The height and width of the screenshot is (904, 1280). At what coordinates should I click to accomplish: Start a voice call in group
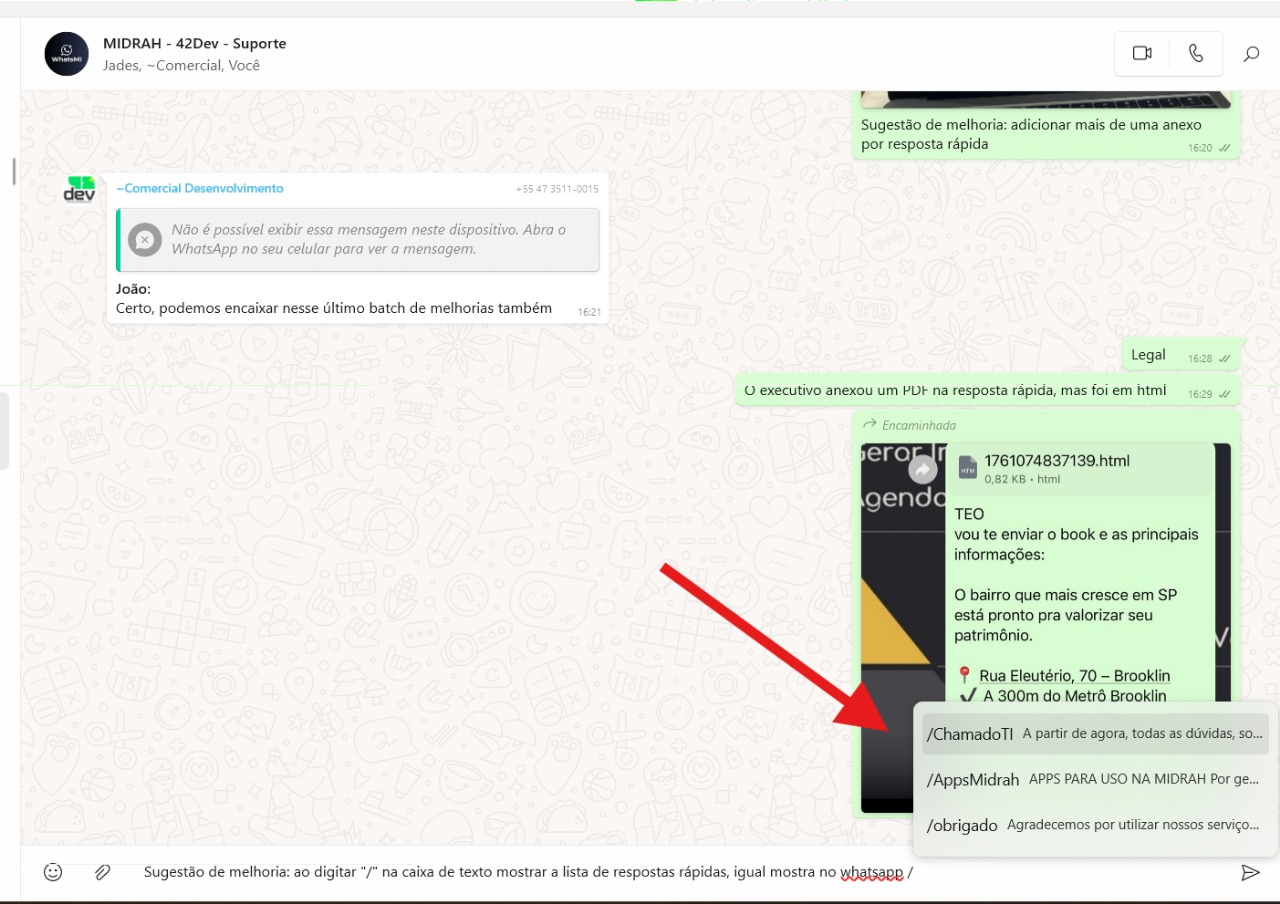[1196, 54]
